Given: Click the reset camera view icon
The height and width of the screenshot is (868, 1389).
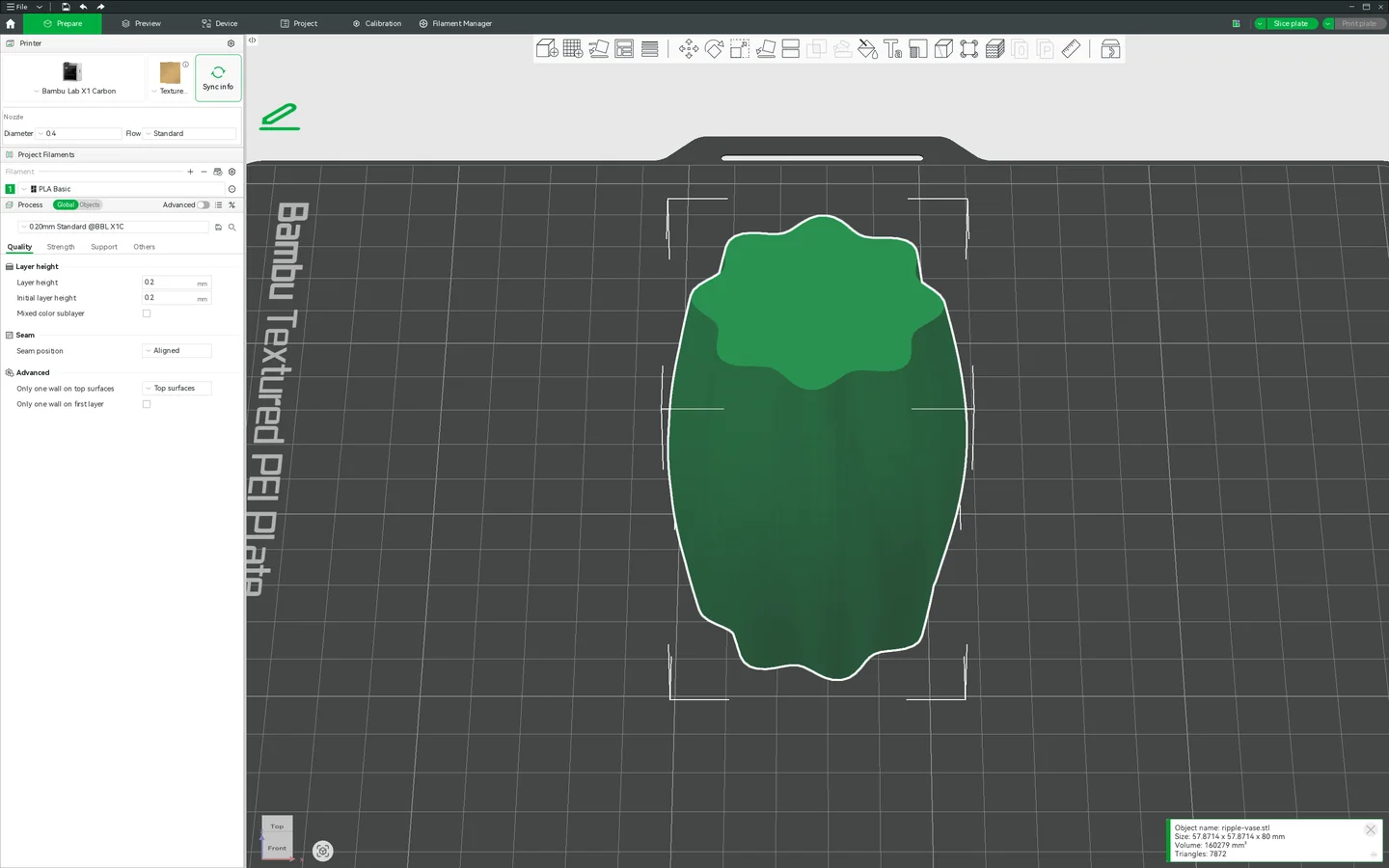Looking at the screenshot, I should coord(323,851).
